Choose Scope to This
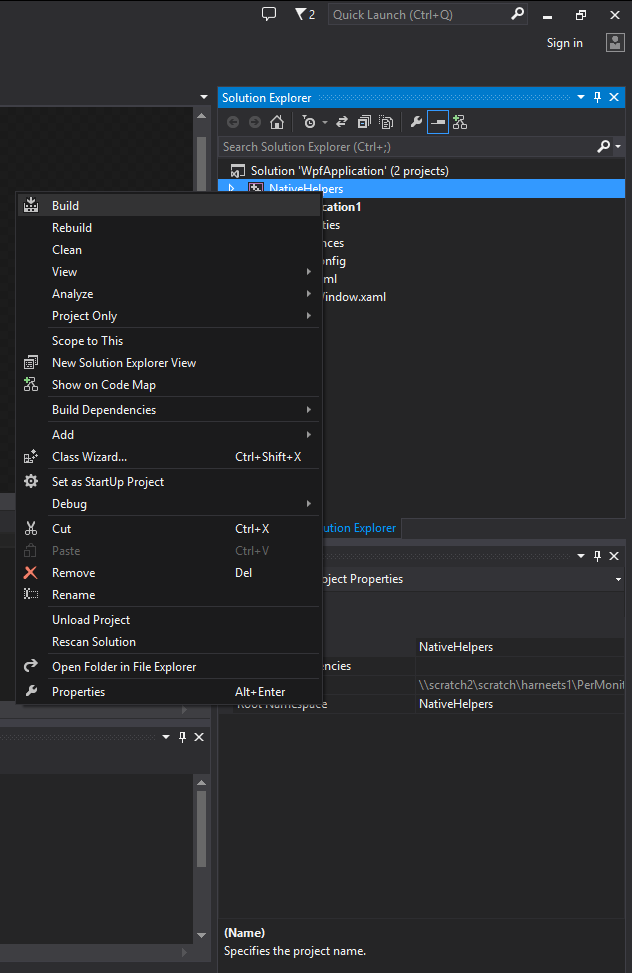 (x=168, y=341)
